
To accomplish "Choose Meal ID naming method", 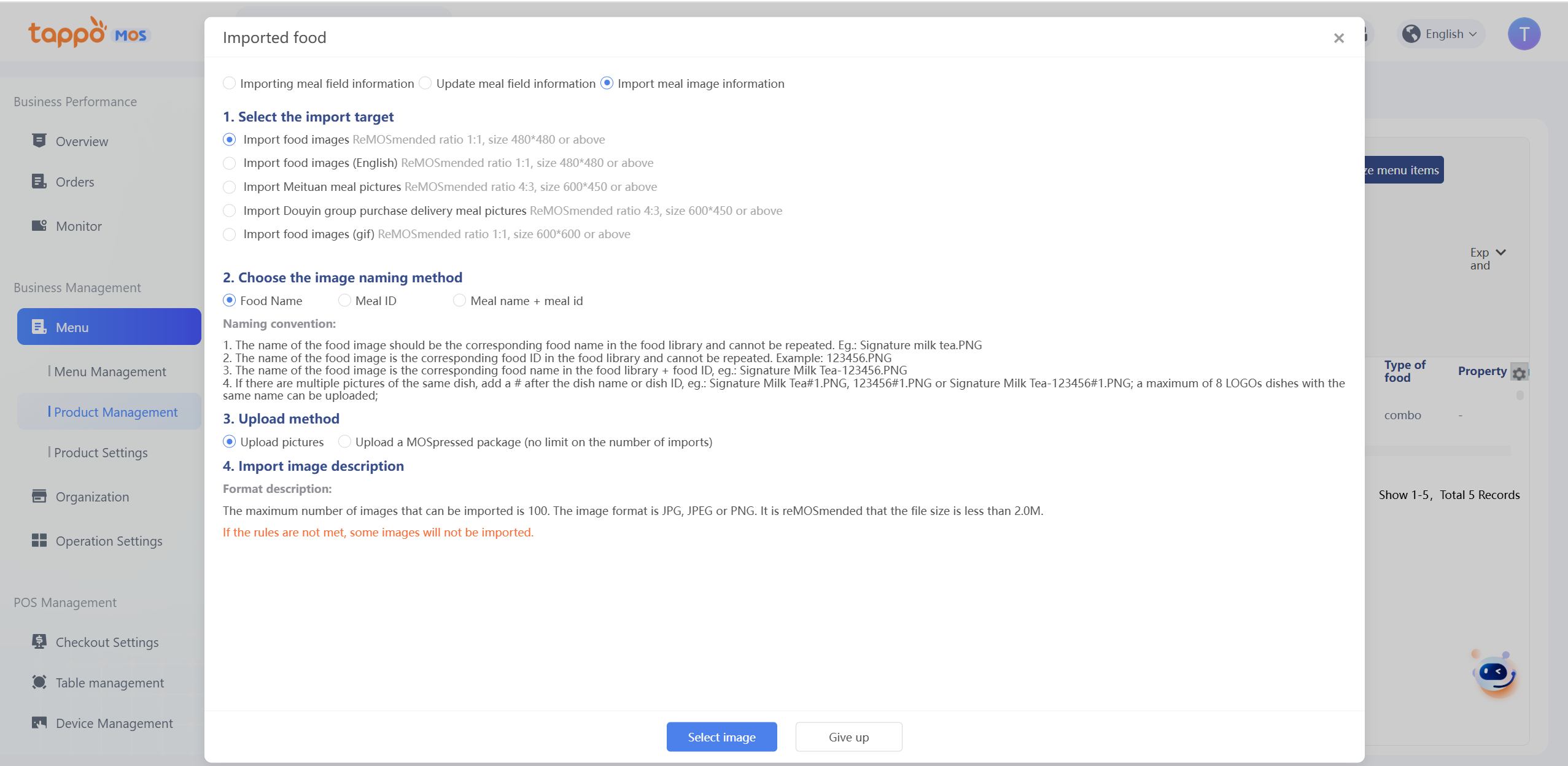I will [345, 301].
